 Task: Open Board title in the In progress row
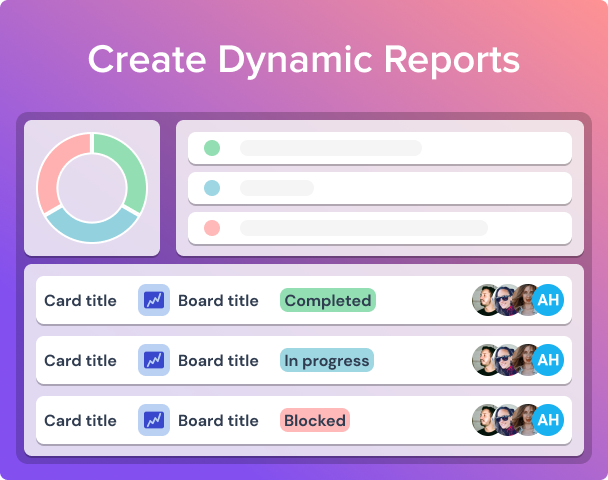coord(218,361)
